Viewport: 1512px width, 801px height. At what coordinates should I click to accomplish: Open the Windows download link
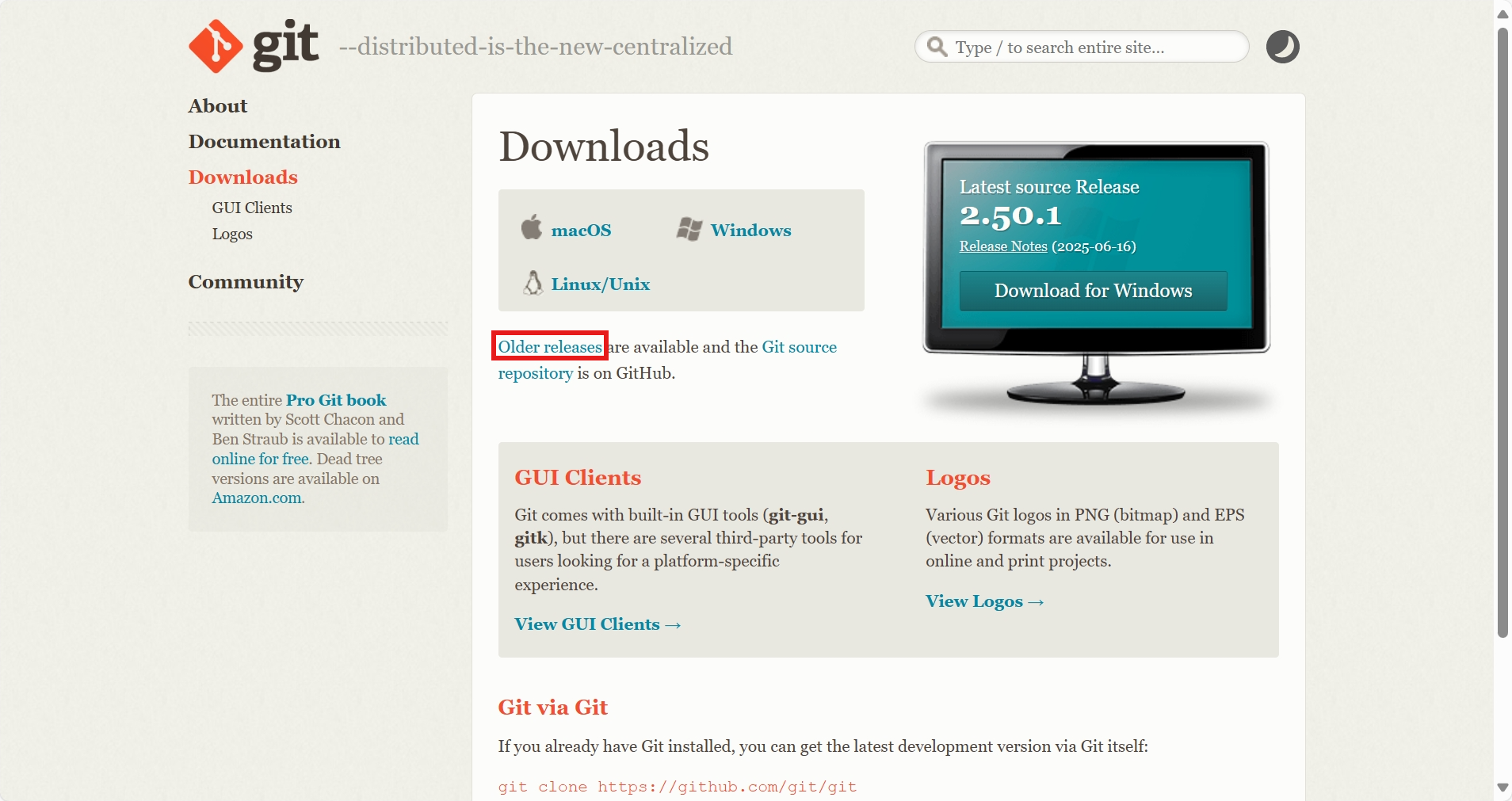tap(750, 231)
